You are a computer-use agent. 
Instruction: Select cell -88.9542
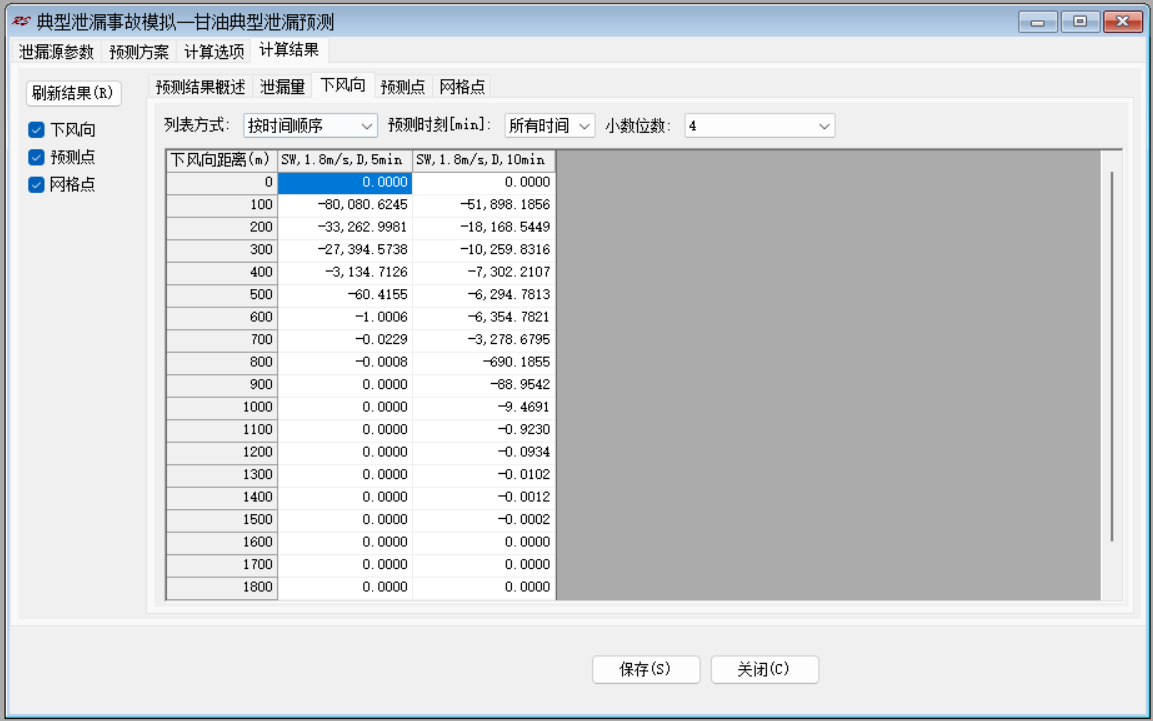point(484,384)
